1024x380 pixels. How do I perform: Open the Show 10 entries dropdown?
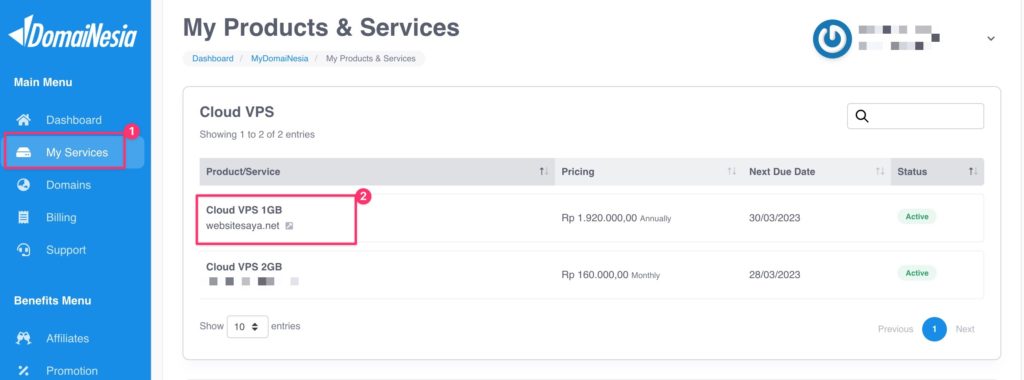[248, 326]
